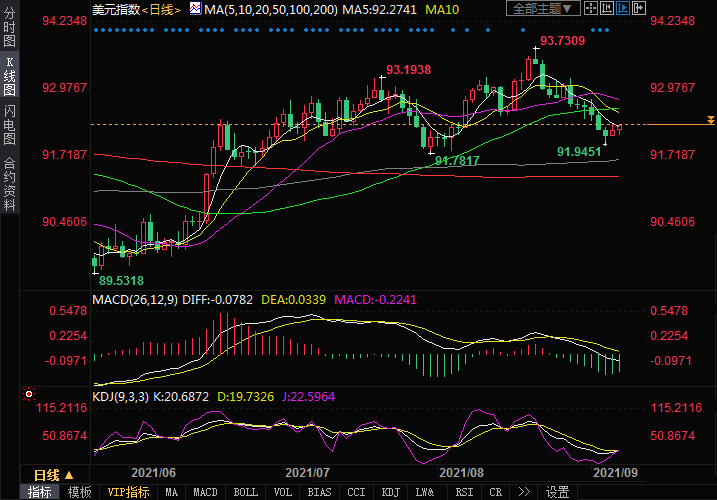
Task: Open the 合约资料 side tab
Action: [10, 185]
